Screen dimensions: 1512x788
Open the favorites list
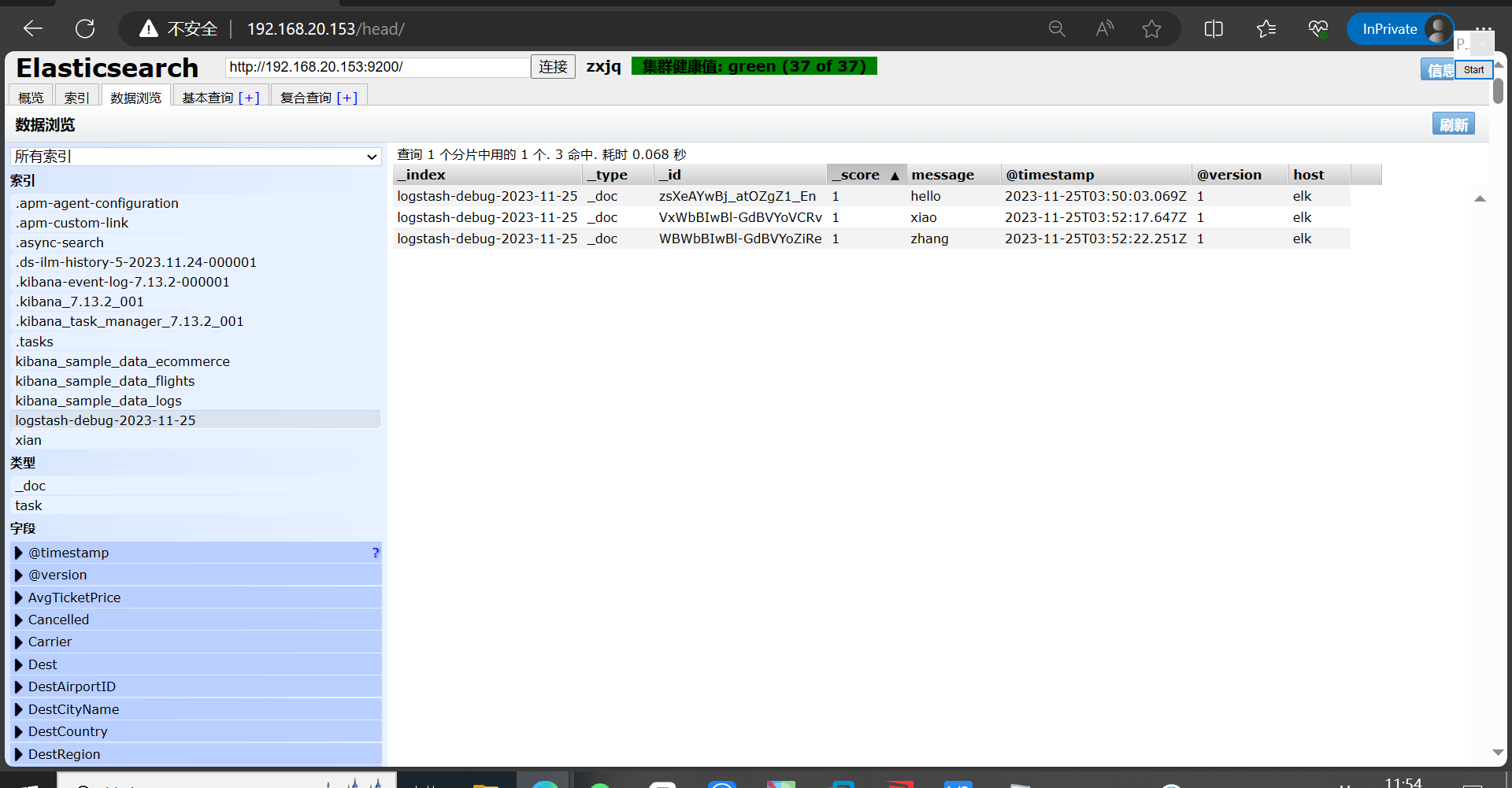click(1266, 29)
